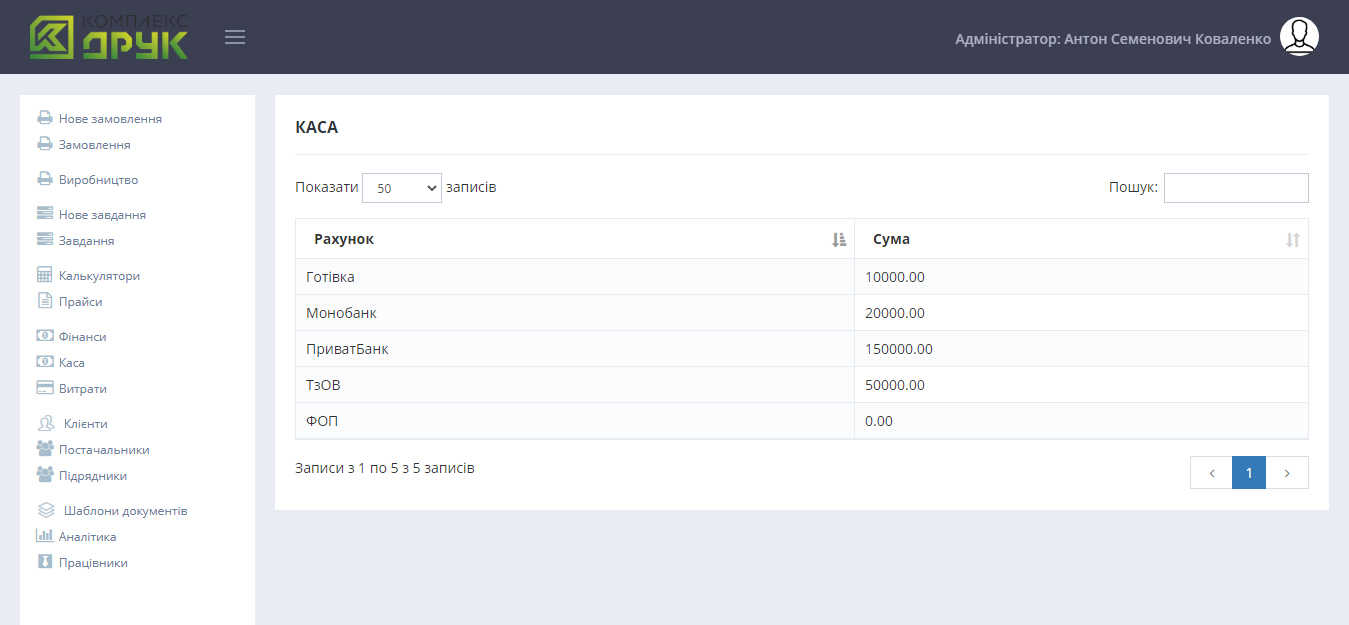1349x625 pixels.
Task: Go to Клієнти section
Action: pos(85,423)
